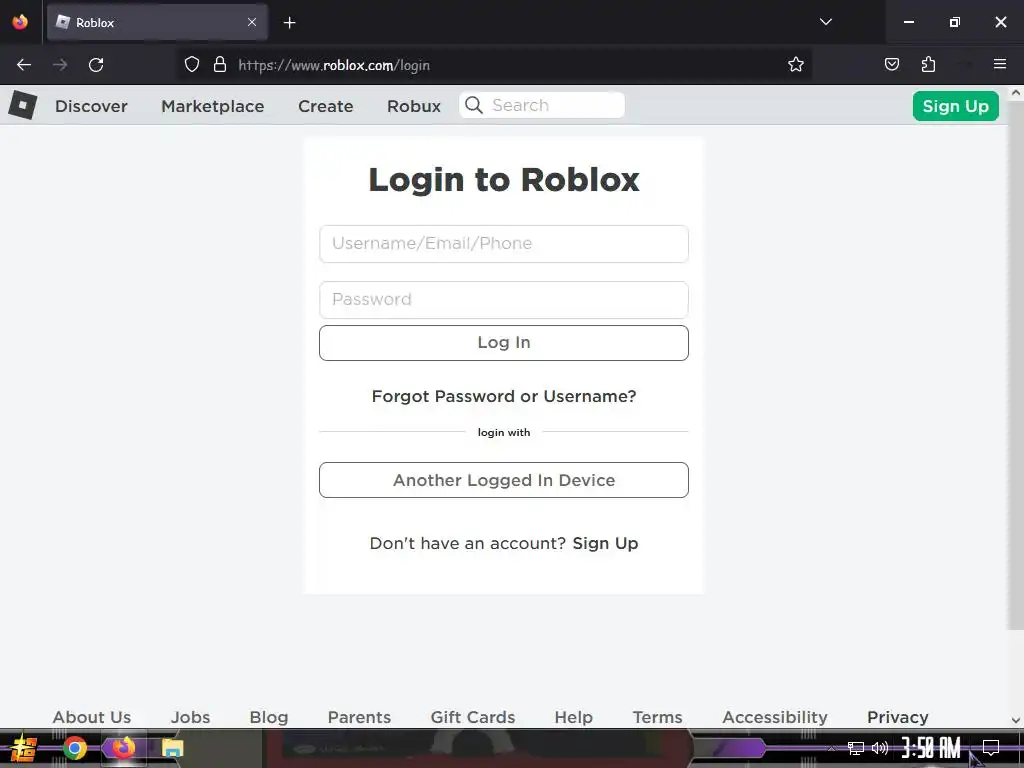Click Sign Up link below the form

pos(605,543)
